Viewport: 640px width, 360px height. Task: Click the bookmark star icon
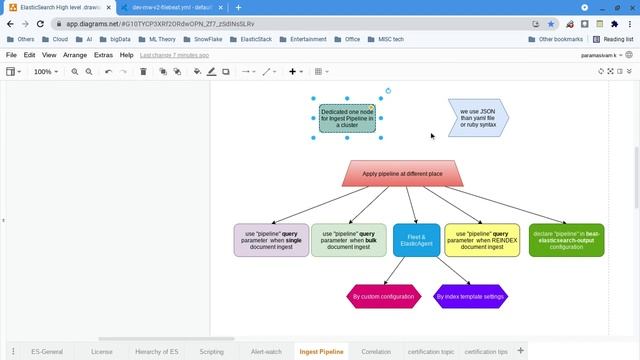coord(551,24)
